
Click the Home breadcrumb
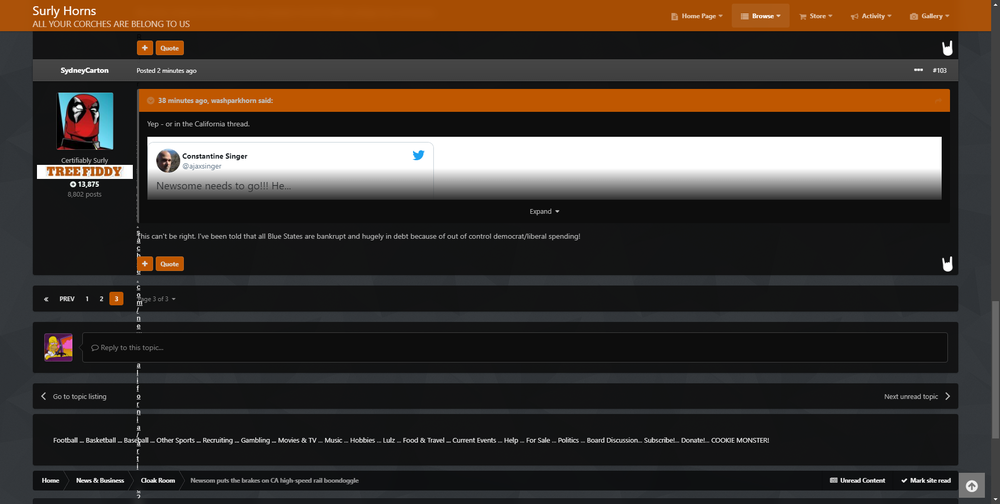[x=50, y=480]
